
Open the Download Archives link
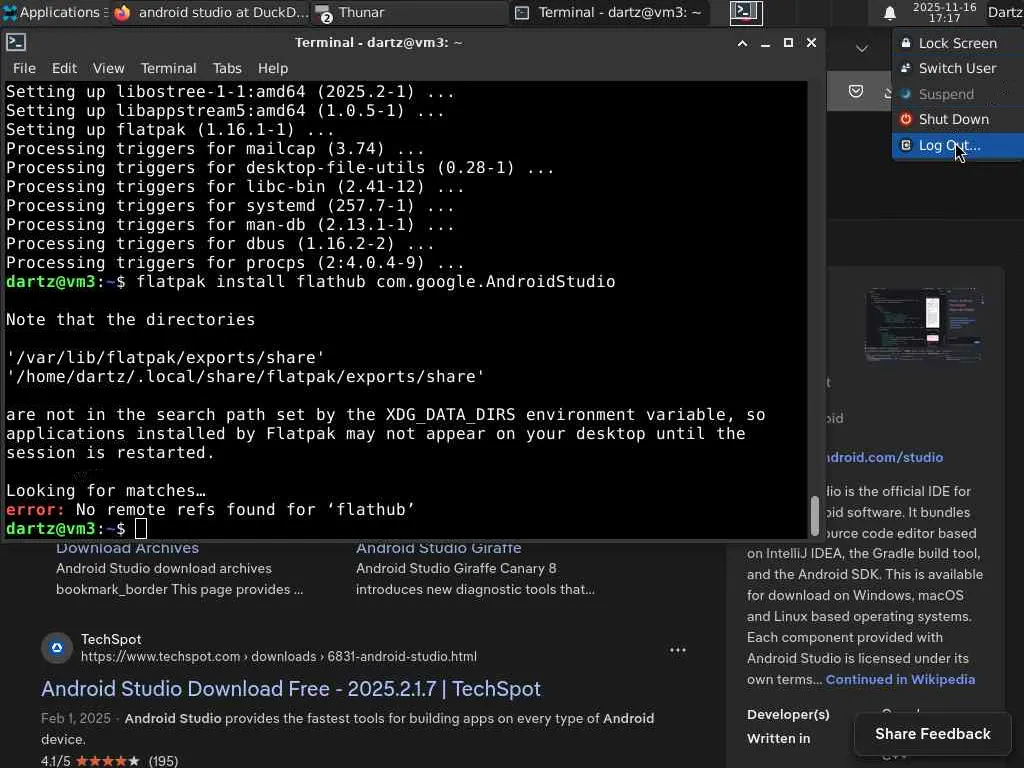[127, 548]
